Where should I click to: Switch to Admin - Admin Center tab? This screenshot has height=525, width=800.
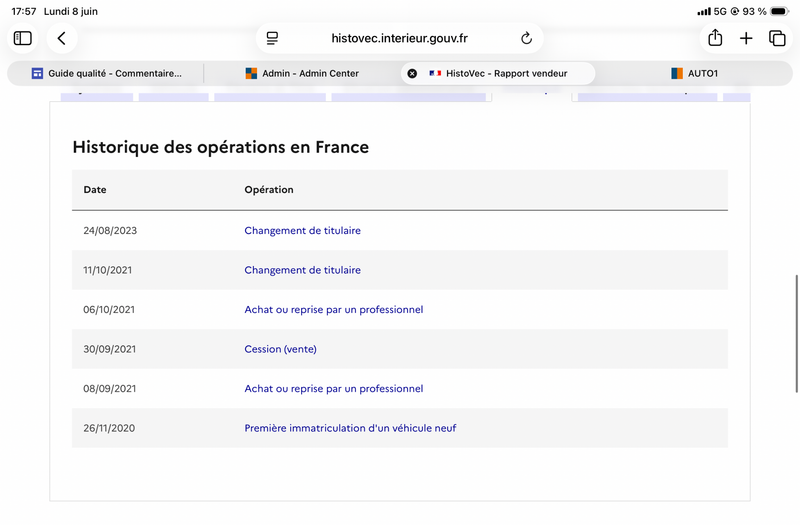click(x=302, y=73)
